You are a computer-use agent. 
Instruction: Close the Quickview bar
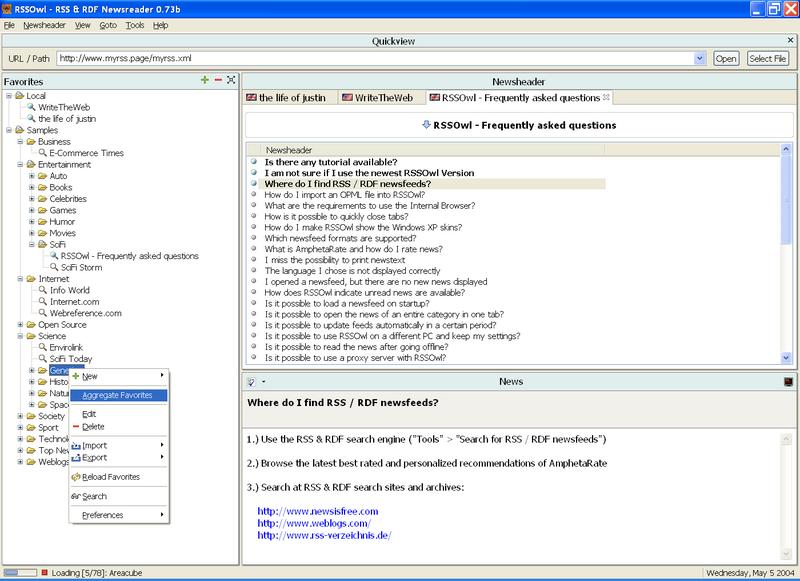click(790, 40)
